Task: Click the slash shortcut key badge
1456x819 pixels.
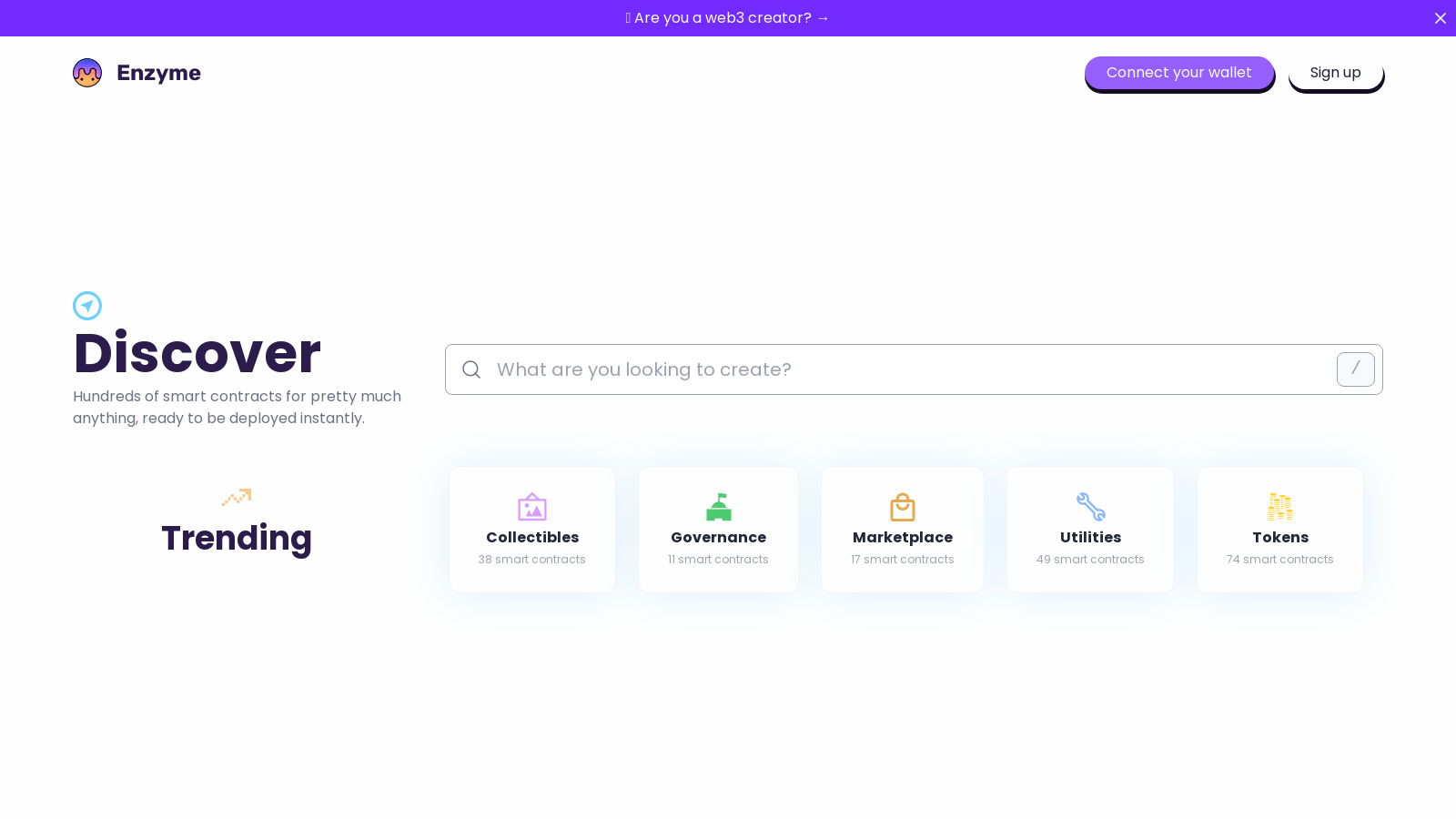Action: (1355, 369)
